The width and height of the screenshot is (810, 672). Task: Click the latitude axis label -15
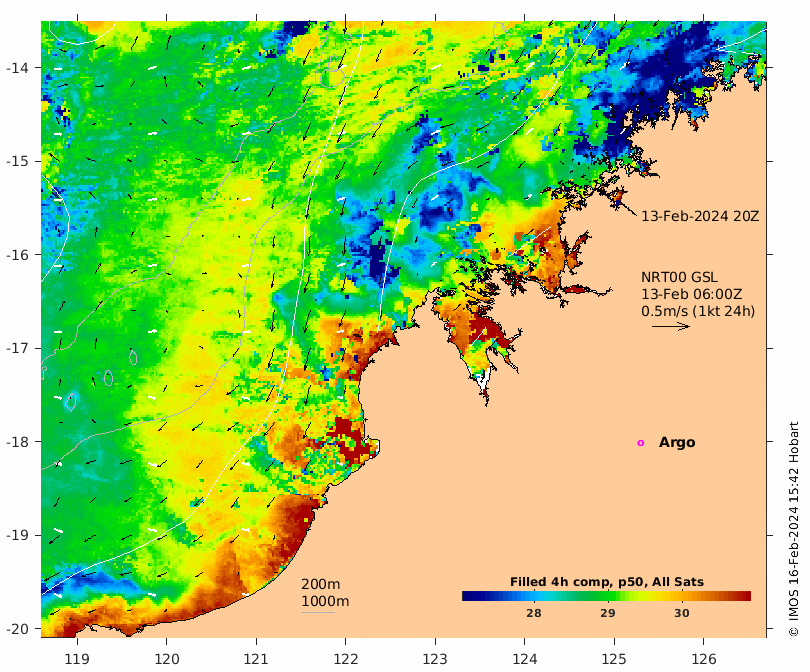[17, 161]
